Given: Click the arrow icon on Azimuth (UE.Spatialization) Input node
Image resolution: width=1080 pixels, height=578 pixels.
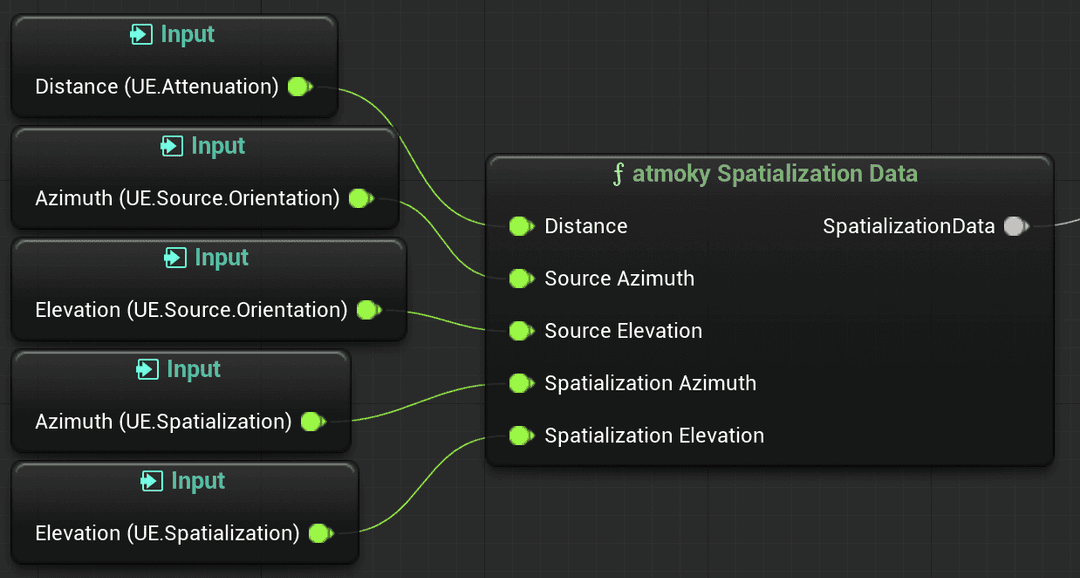Looking at the screenshot, I should click(148, 369).
